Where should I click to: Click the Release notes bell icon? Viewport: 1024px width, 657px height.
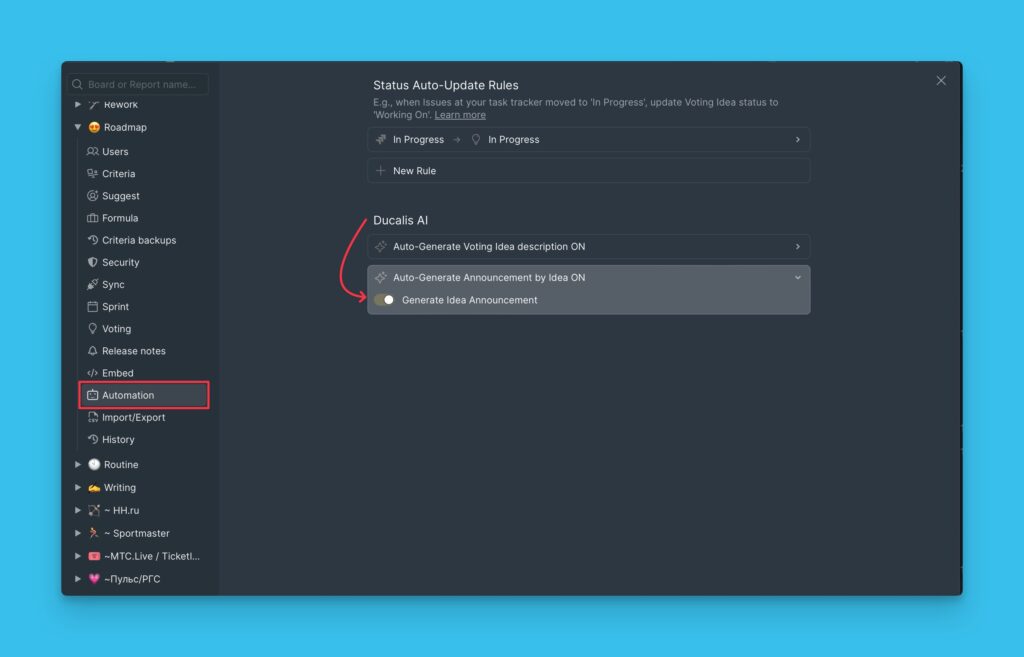pyautogui.click(x=93, y=351)
